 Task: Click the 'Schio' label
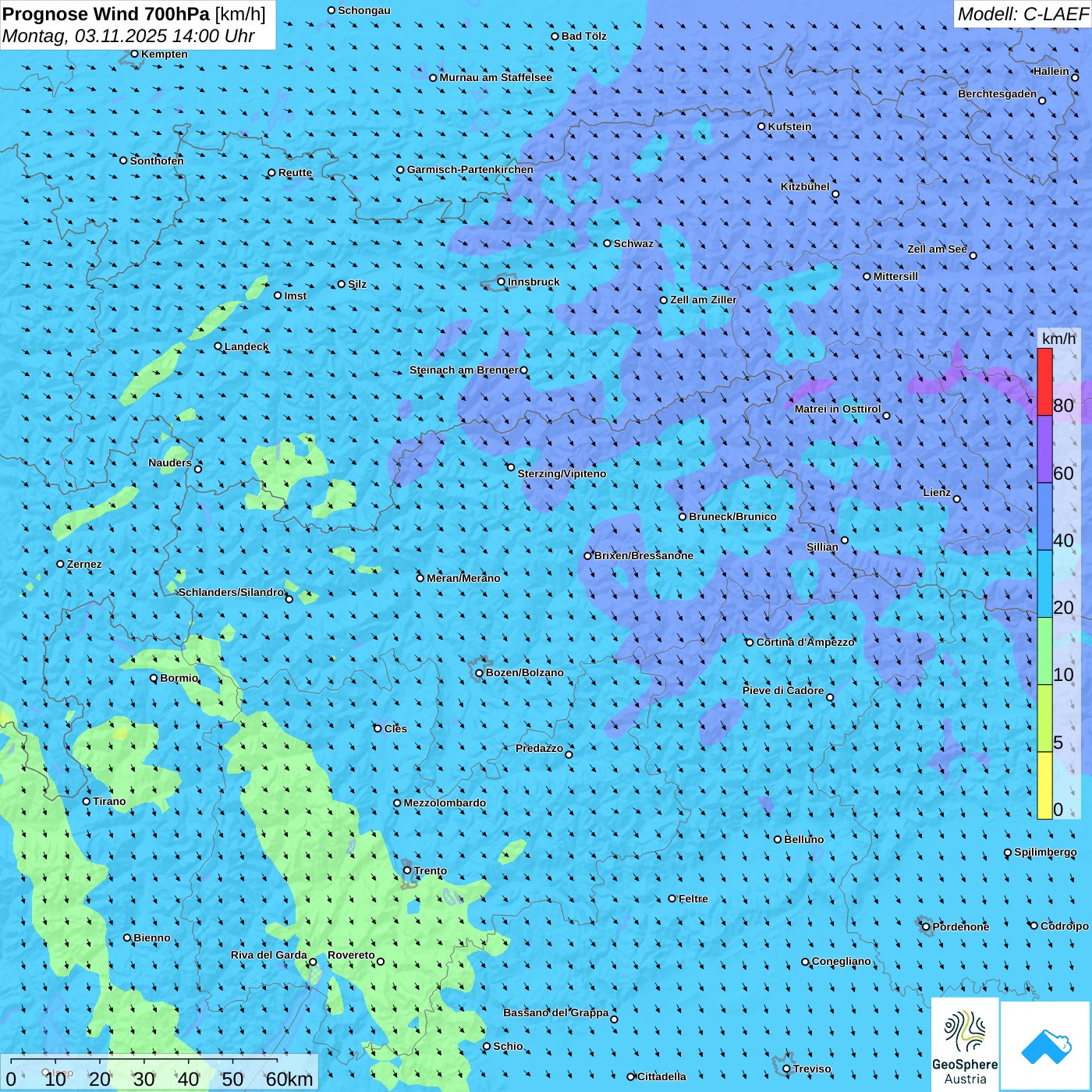click(509, 1046)
